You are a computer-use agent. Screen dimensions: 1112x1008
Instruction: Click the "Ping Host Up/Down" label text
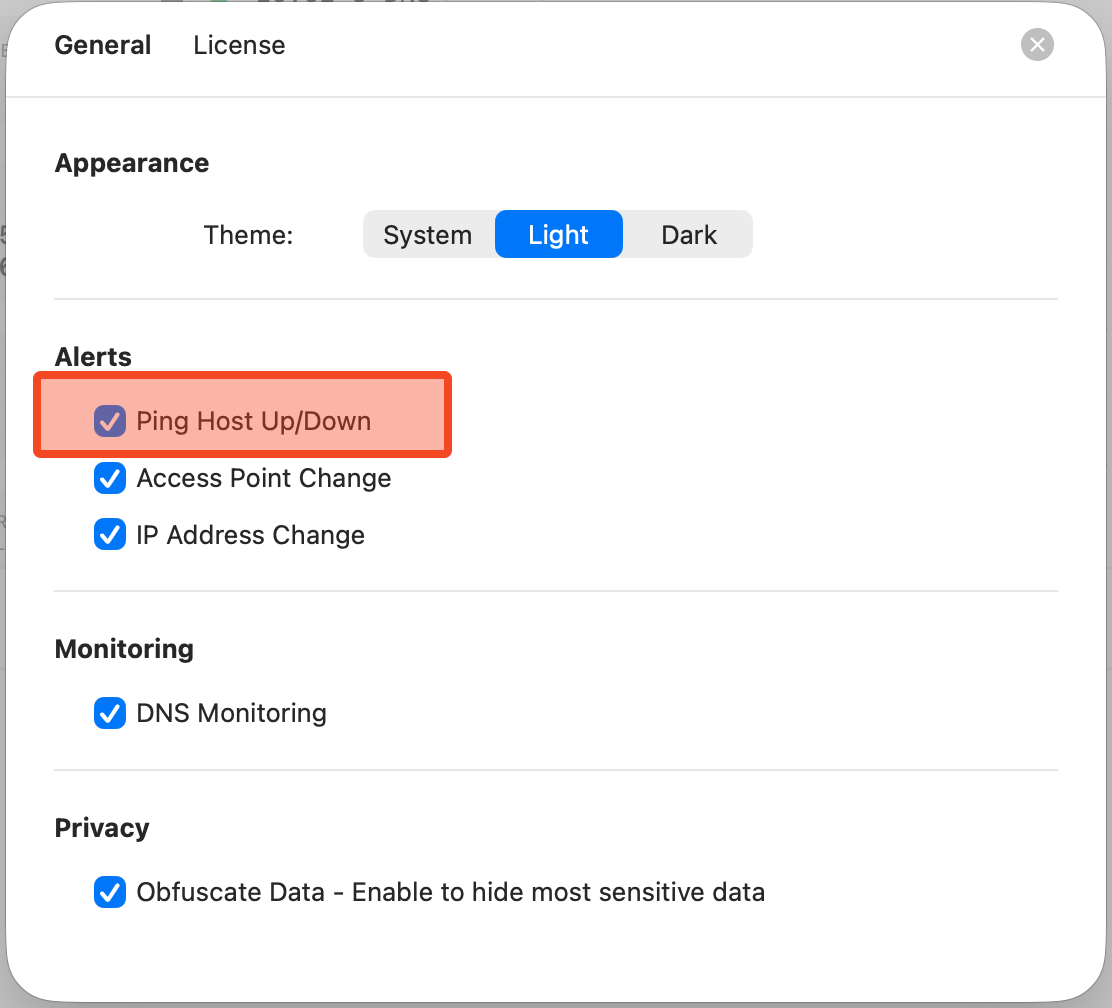click(254, 421)
